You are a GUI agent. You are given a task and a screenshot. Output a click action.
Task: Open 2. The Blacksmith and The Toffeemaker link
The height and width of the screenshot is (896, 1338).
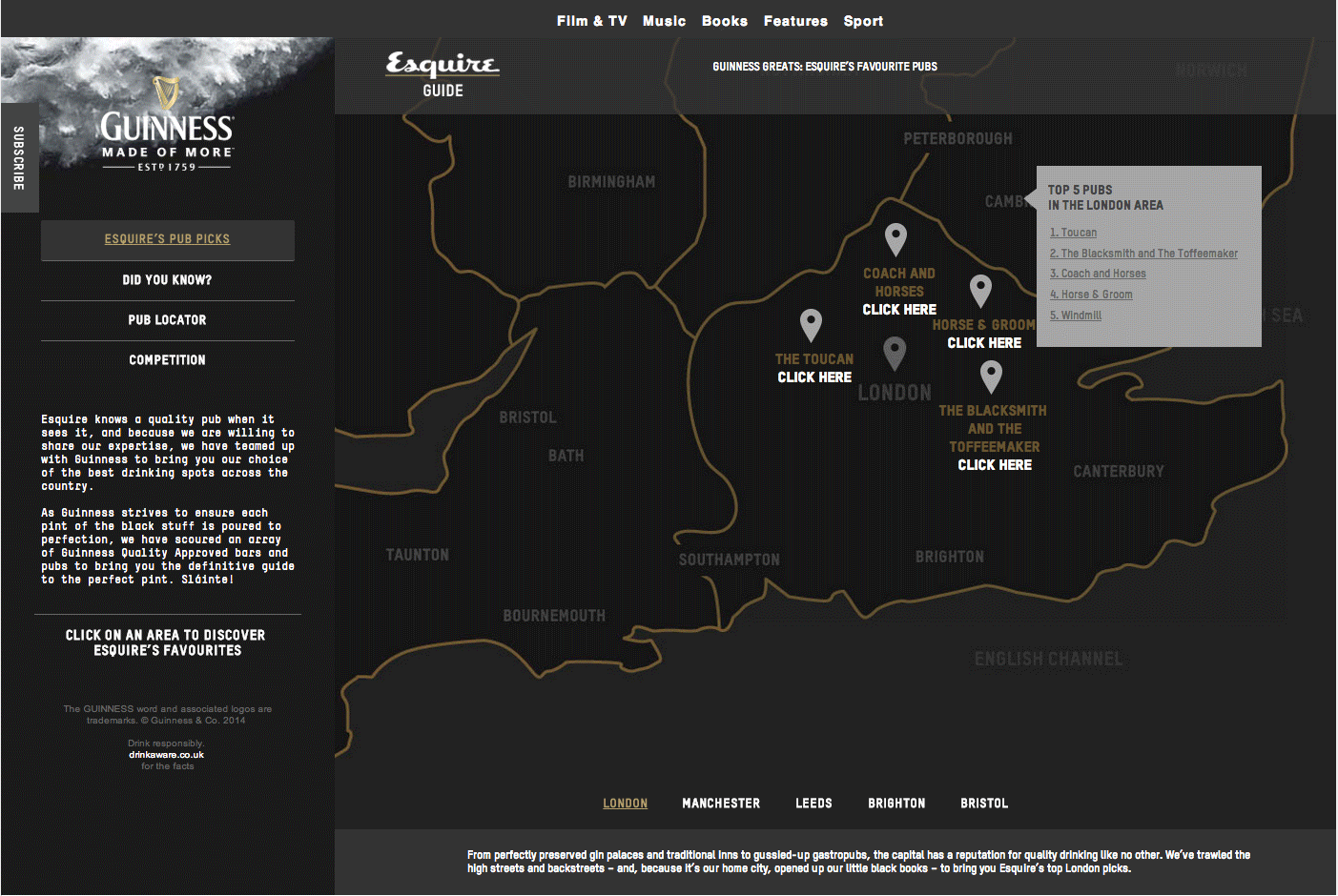(x=1143, y=254)
